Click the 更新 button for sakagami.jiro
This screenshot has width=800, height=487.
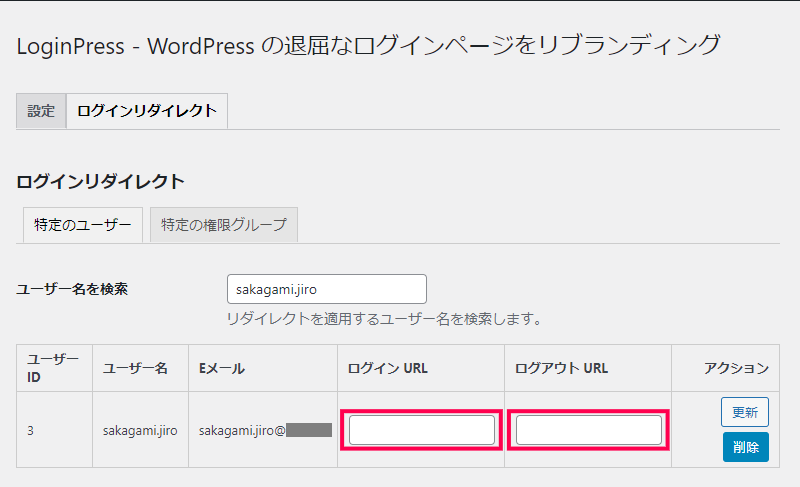click(x=745, y=412)
